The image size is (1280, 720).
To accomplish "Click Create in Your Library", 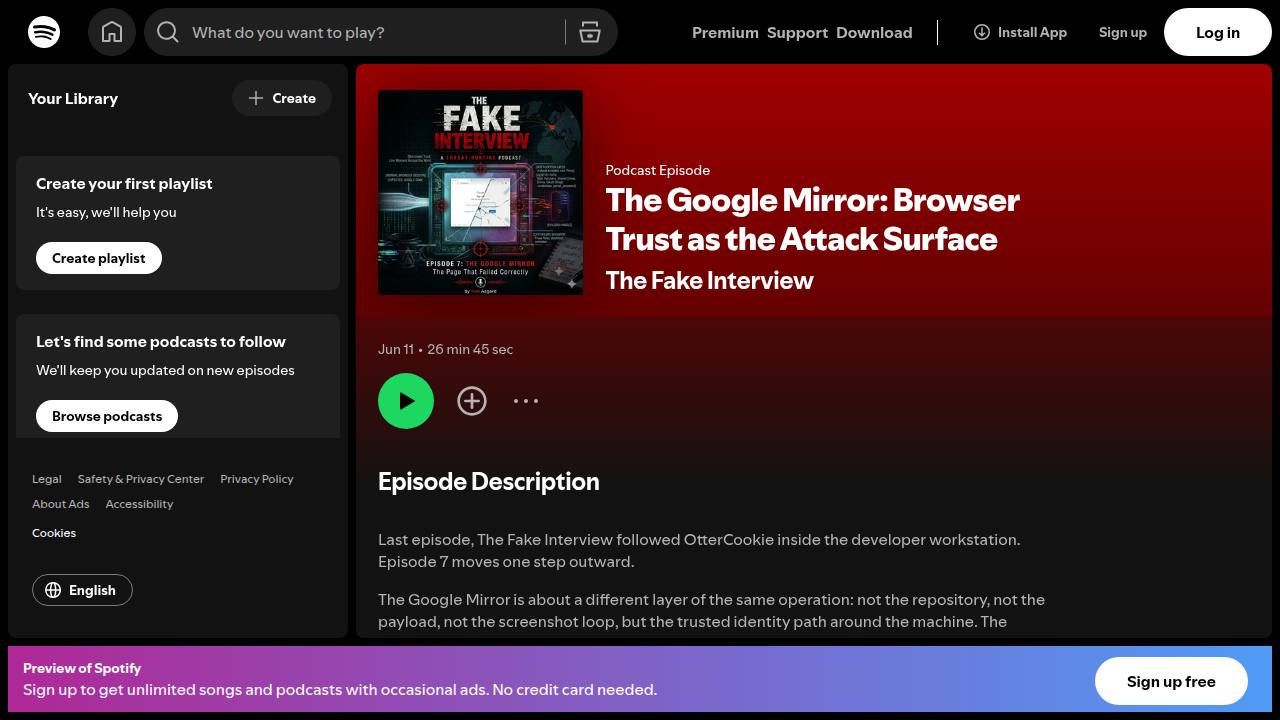I will click(x=282, y=98).
